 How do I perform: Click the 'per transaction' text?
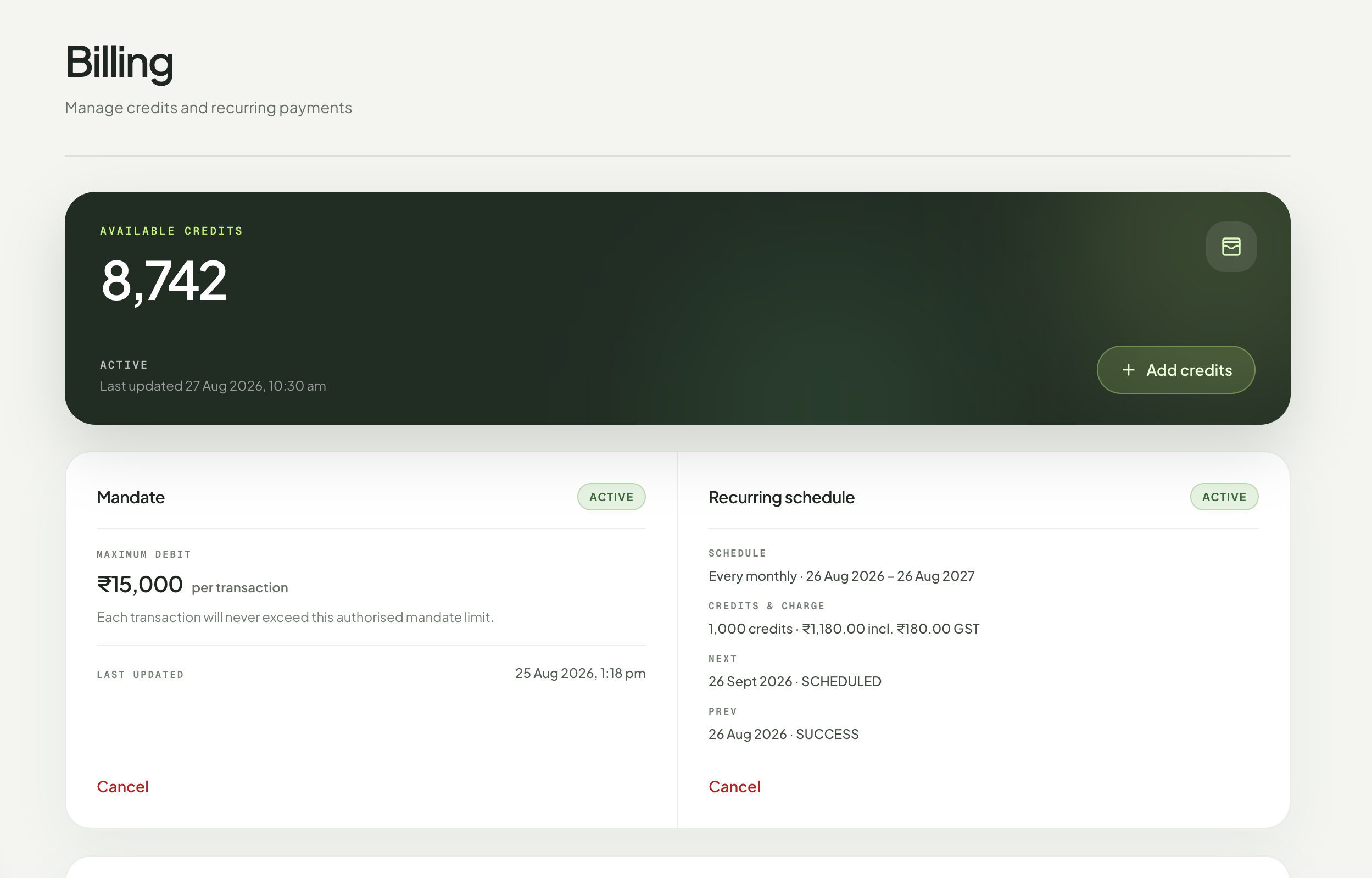[x=240, y=588]
